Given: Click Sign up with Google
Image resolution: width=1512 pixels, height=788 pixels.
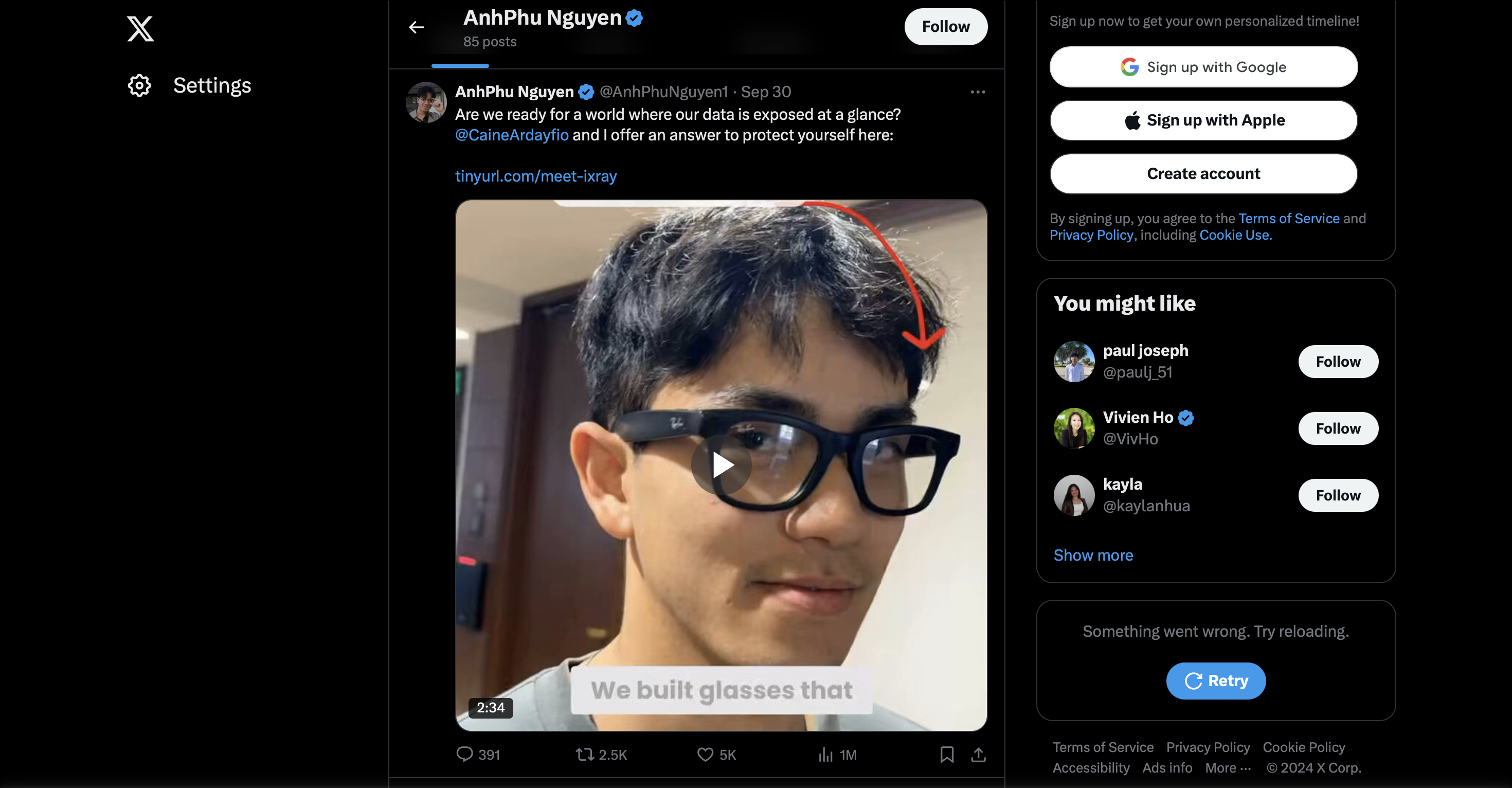Looking at the screenshot, I should point(1203,67).
